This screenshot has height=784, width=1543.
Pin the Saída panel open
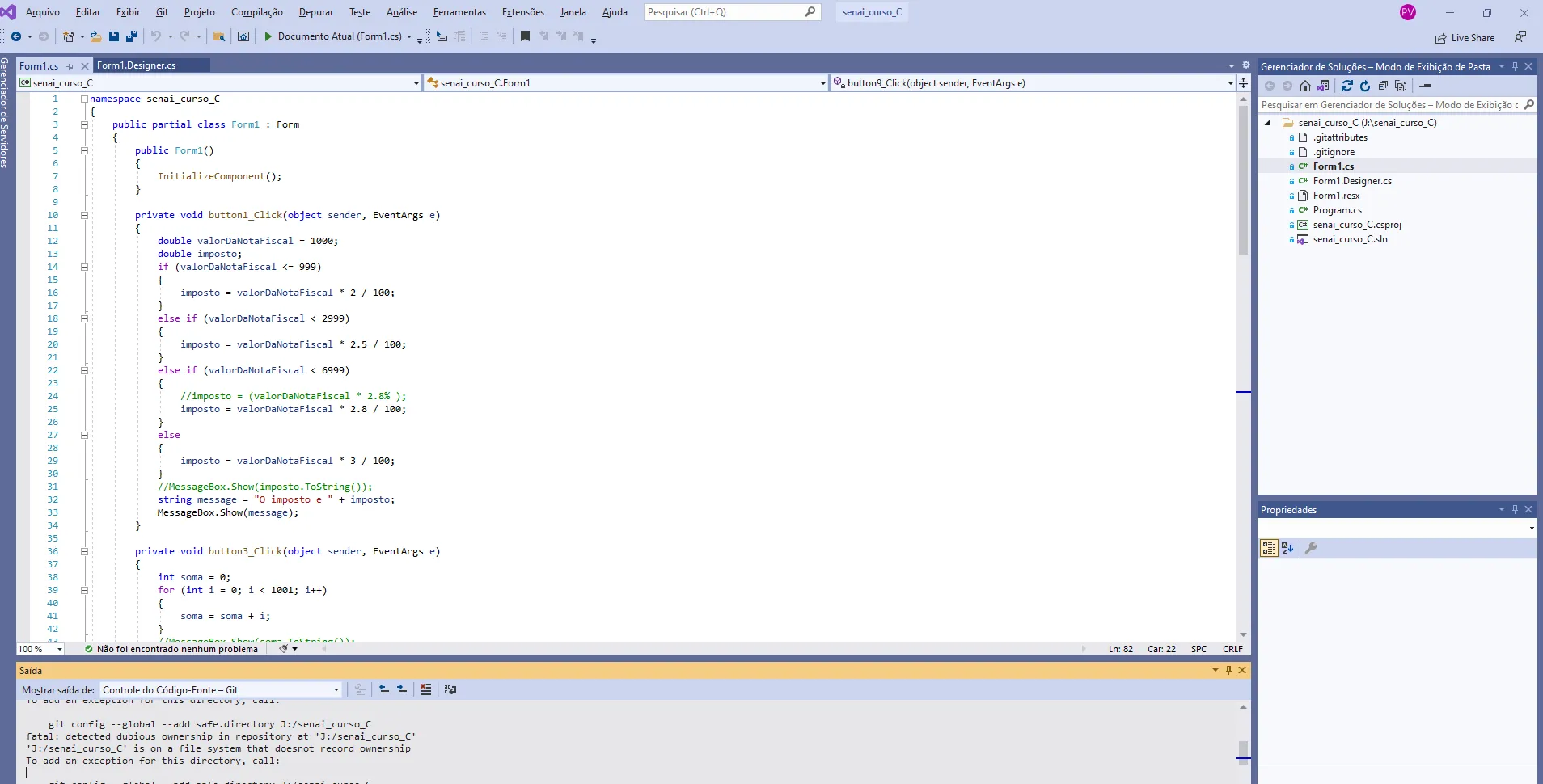tap(1228, 670)
